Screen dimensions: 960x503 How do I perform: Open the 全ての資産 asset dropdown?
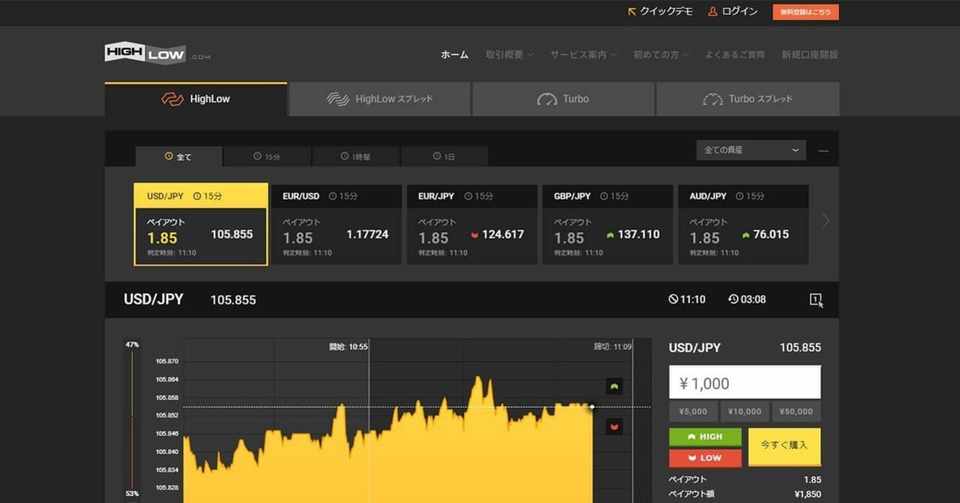click(x=751, y=150)
